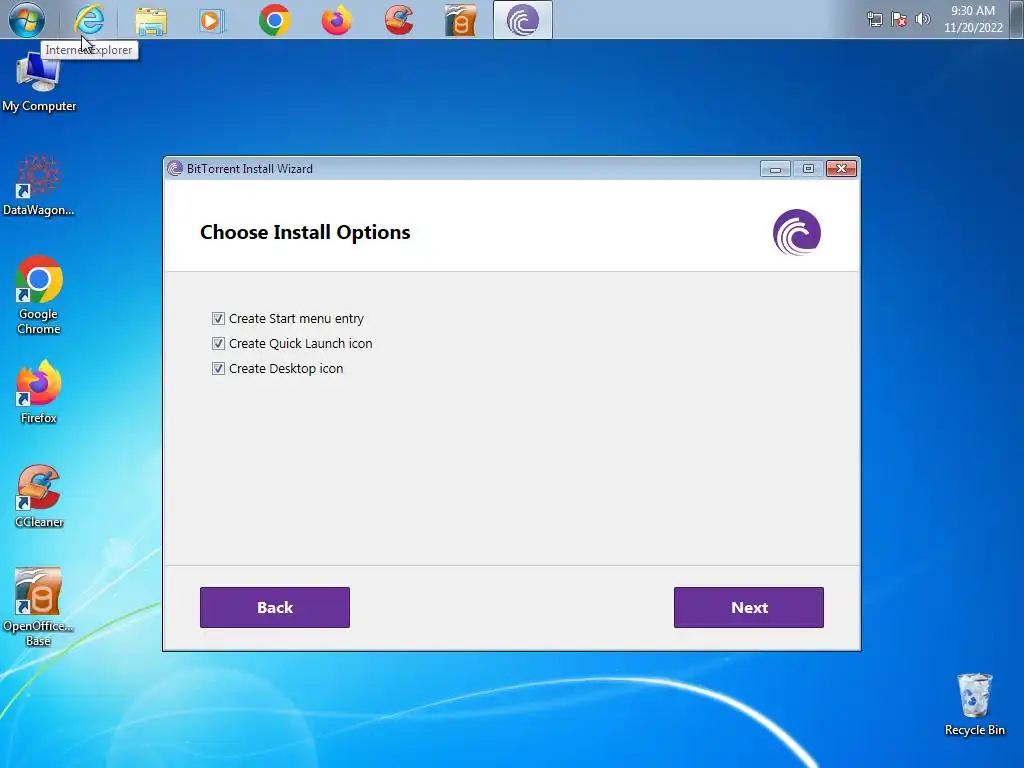
Task: Click the BitTorrent Install Wizard title text
Action: click(x=249, y=168)
